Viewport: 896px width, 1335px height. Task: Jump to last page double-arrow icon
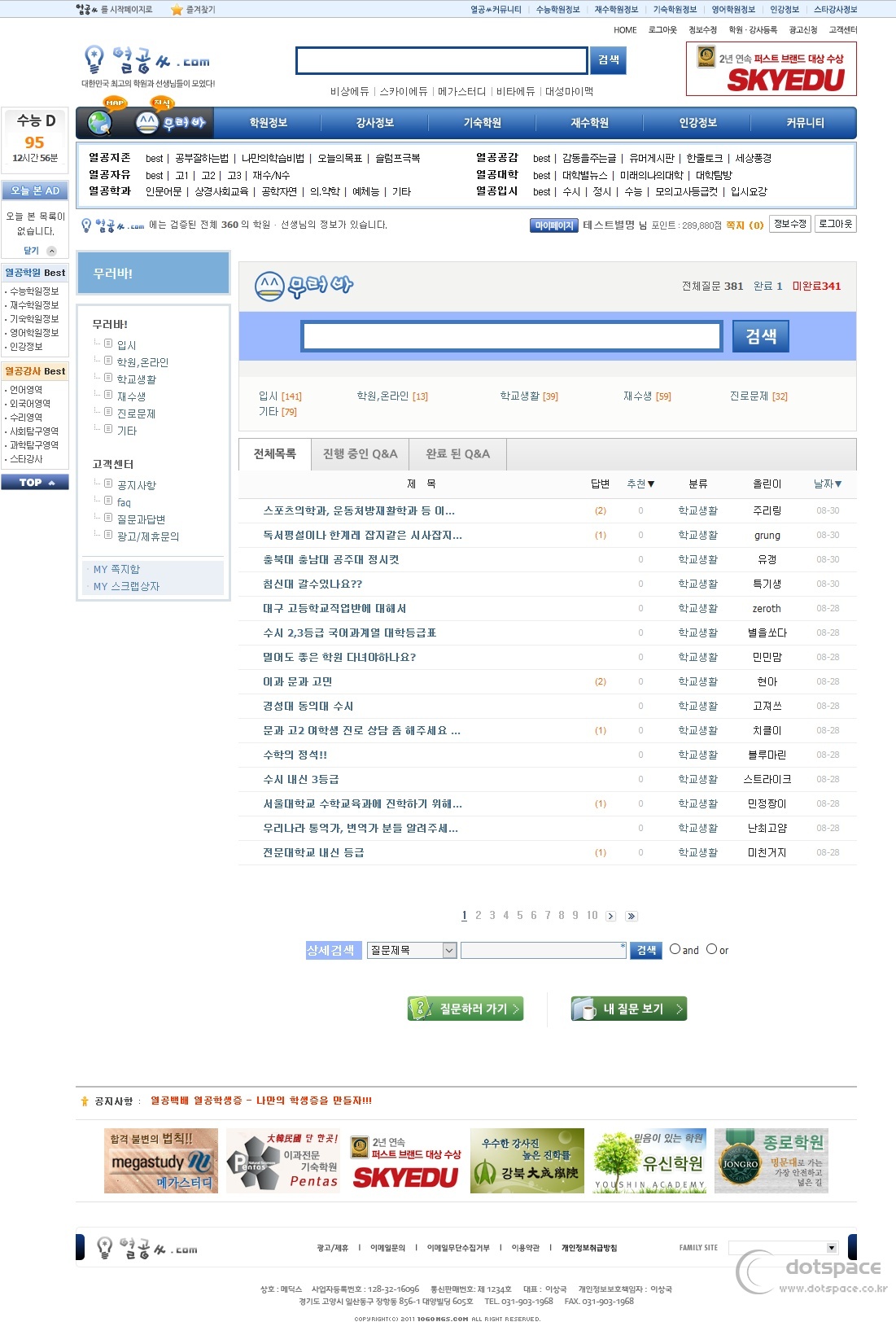point(632,916)
